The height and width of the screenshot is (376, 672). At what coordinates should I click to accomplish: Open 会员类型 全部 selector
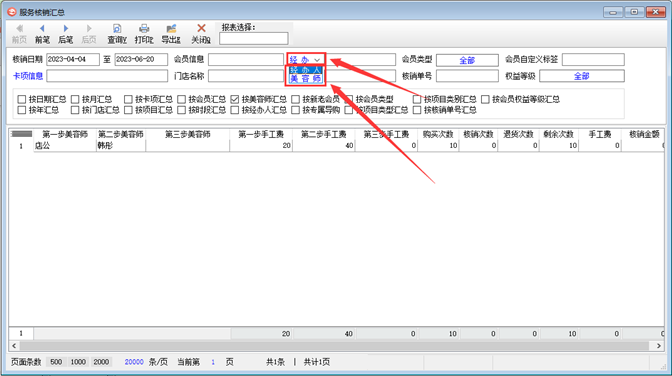467,60
